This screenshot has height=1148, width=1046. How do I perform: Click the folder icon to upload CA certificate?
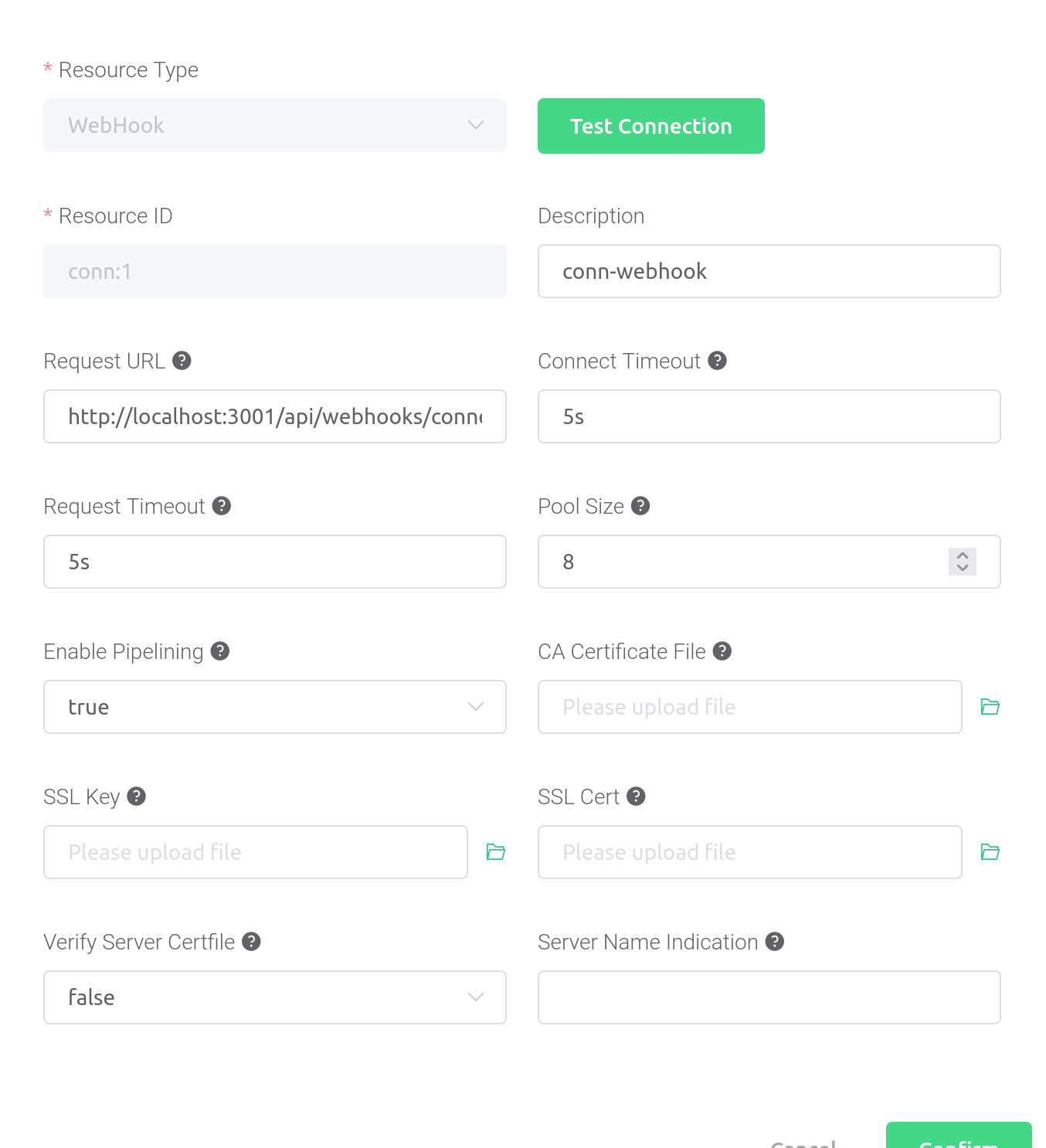[x=990, y=706]
